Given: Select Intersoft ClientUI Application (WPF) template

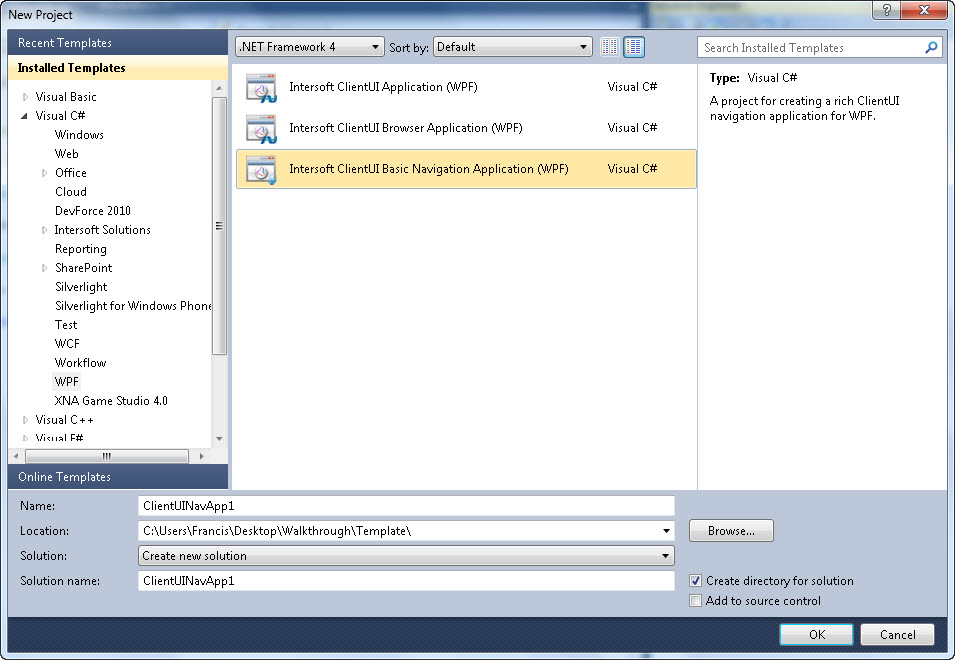Looking at the screenshot, I should 466,87.
